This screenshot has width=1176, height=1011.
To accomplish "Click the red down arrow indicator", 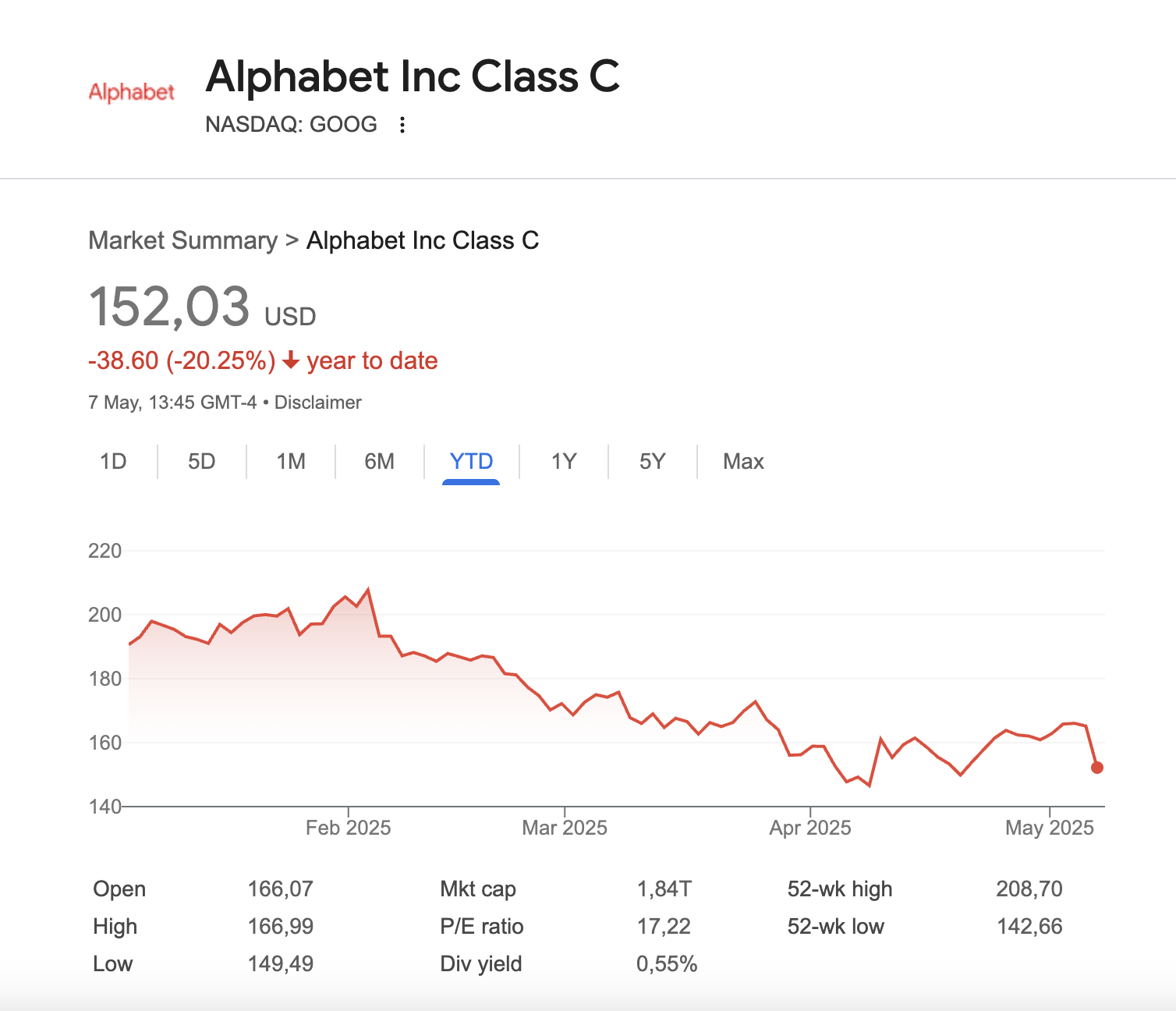I will coord(291,360).
